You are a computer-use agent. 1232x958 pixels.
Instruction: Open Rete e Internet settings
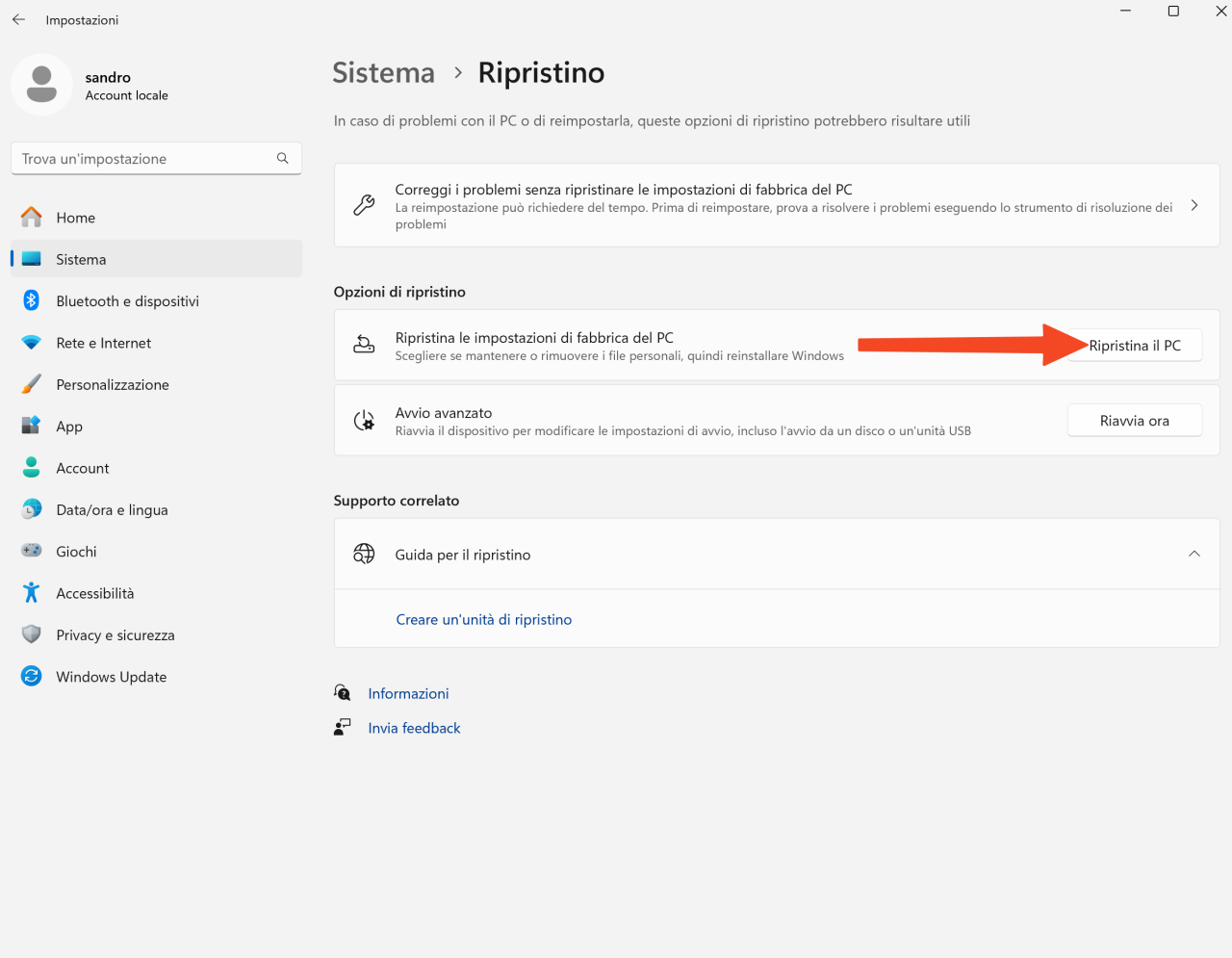(156, 343)
